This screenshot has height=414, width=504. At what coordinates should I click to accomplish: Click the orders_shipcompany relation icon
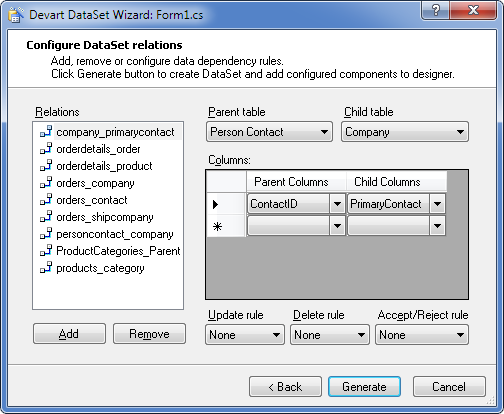coord(46,216)
